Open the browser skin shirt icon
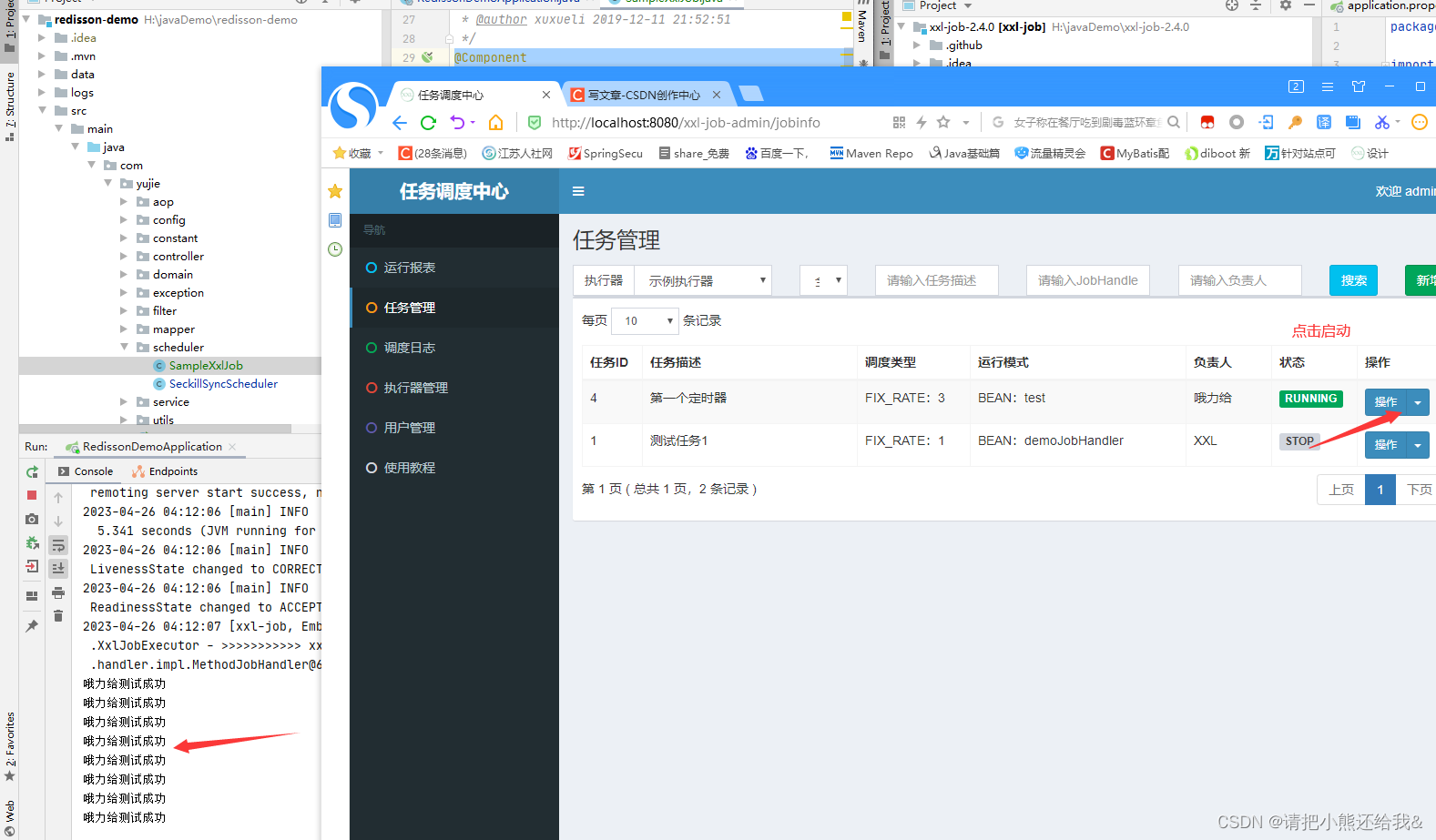This screenshot has height=840, width=1436. 1359,86
